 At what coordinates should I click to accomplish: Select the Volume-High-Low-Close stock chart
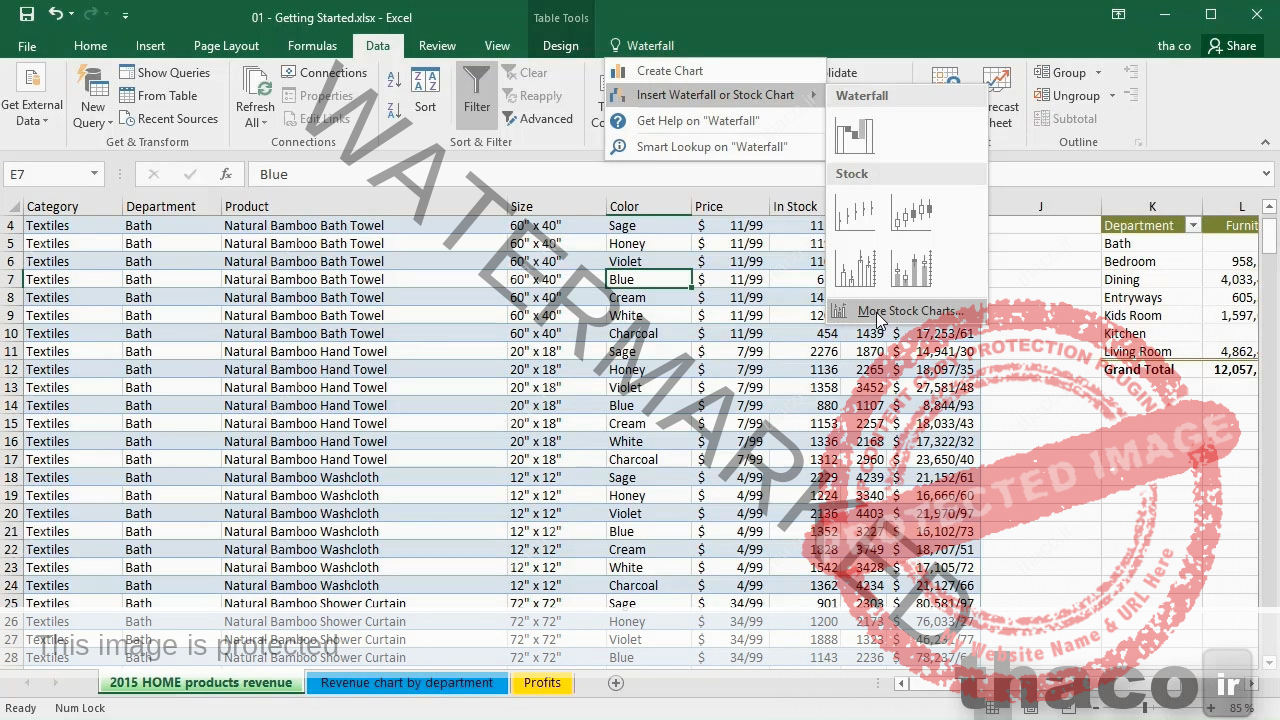pyautogui.click(x=855, y=267)
